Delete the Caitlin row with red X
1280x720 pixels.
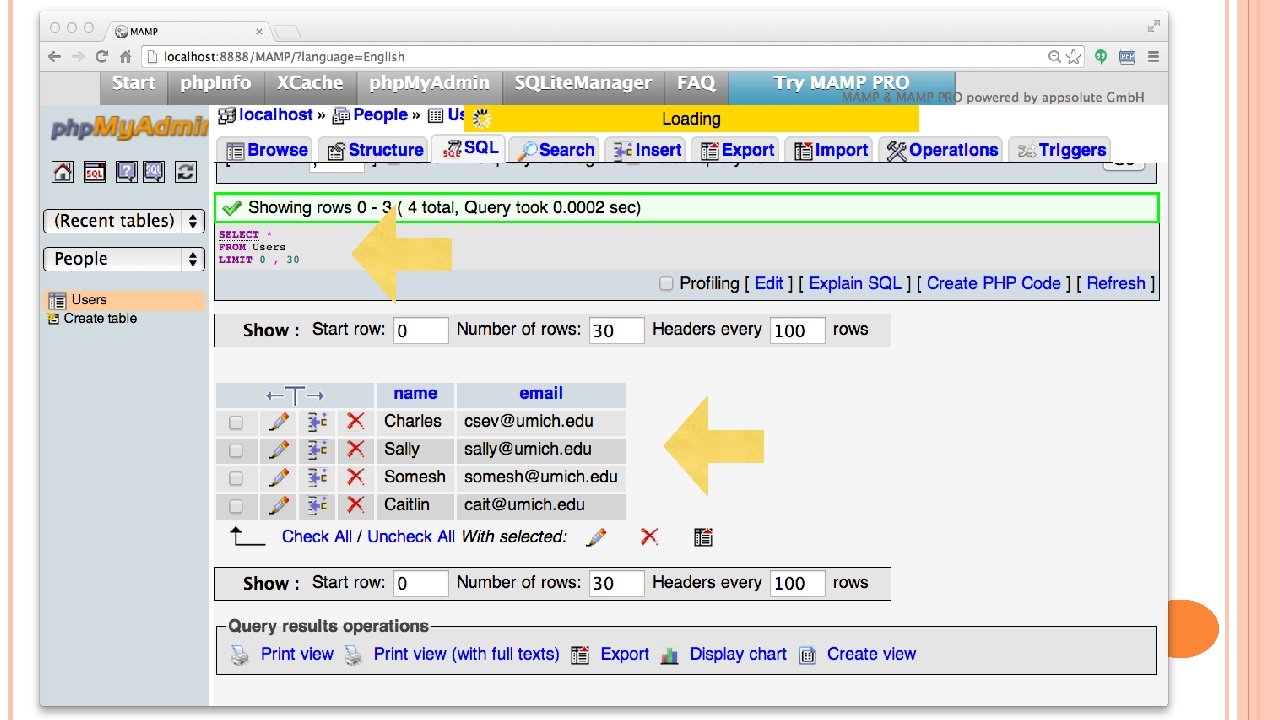click(x=355, y=505)
